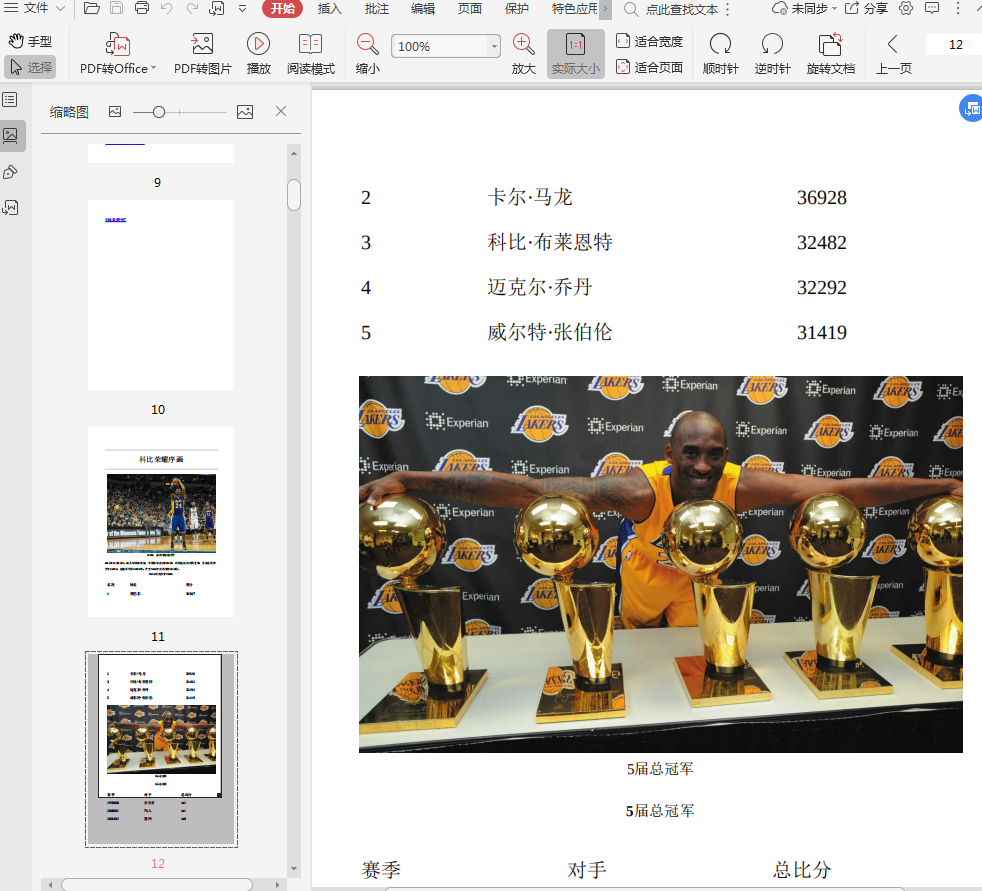Open the 保护 tab
The image size is (982, 891).
pos(517,9)
